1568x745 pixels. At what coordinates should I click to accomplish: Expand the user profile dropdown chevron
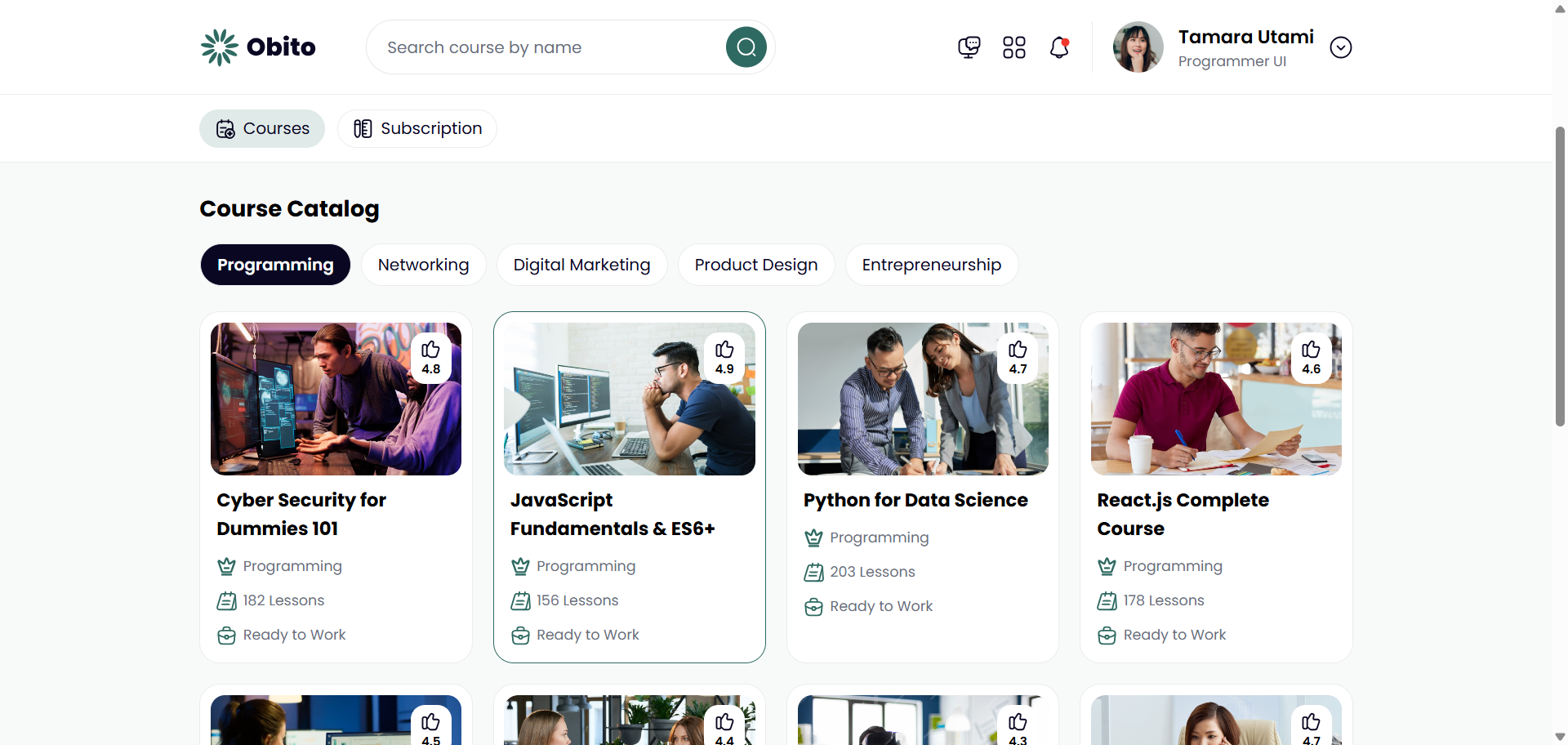(1340, 47)
